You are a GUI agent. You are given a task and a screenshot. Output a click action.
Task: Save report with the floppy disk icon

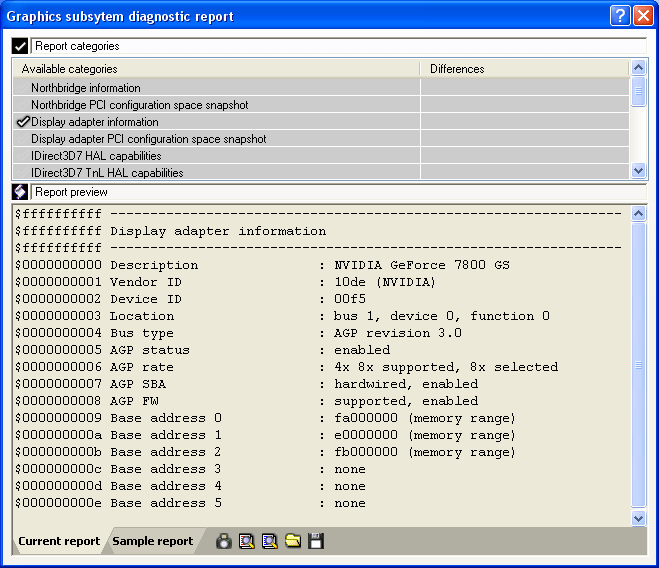point(316,541)
